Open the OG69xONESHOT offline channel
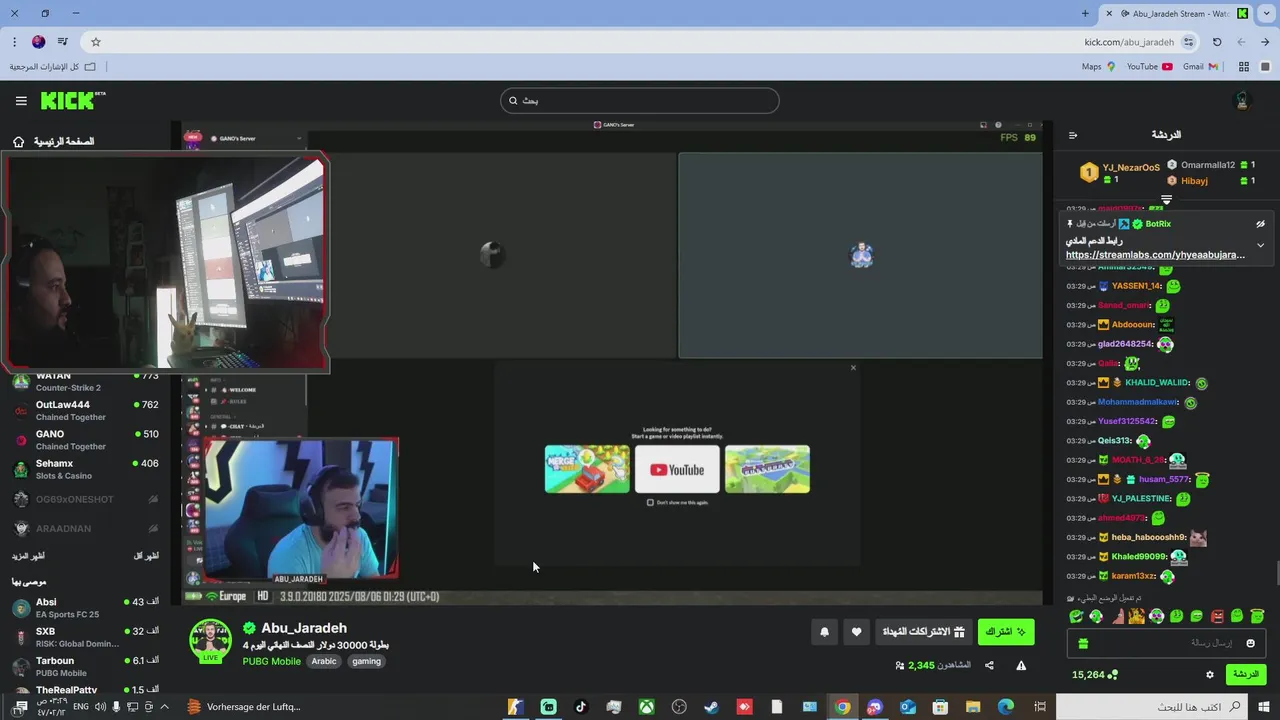Viewport: 1280px width, 720px height. coord(86,499)
